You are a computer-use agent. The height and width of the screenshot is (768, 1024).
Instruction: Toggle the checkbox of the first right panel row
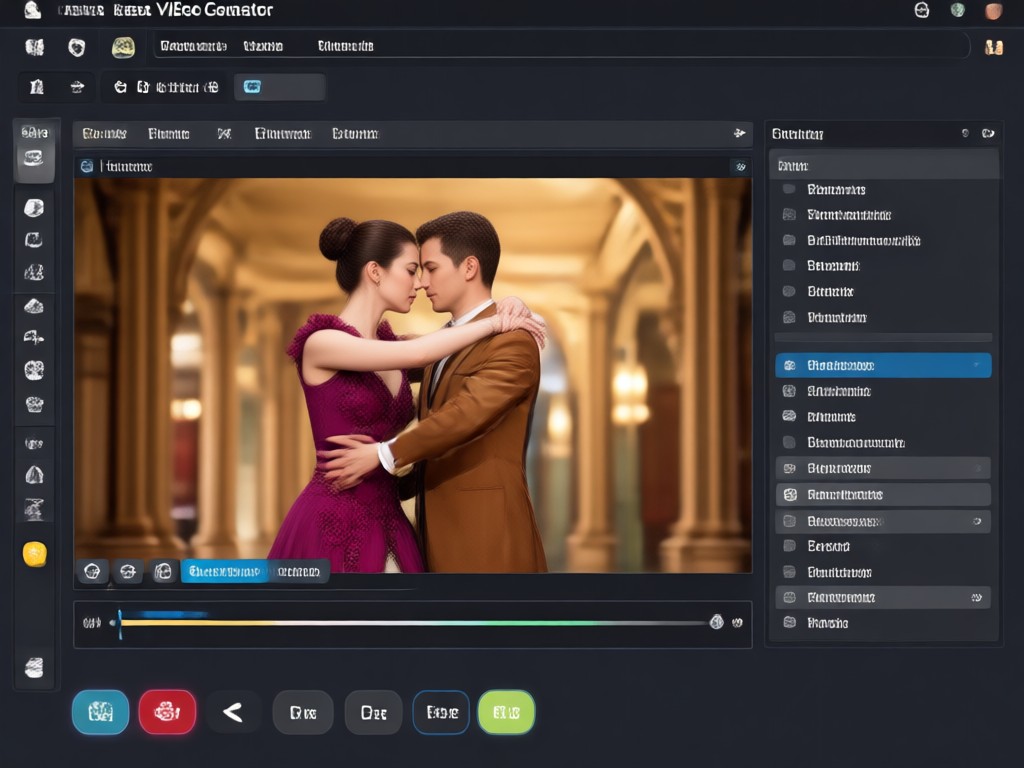click(789, 189)
